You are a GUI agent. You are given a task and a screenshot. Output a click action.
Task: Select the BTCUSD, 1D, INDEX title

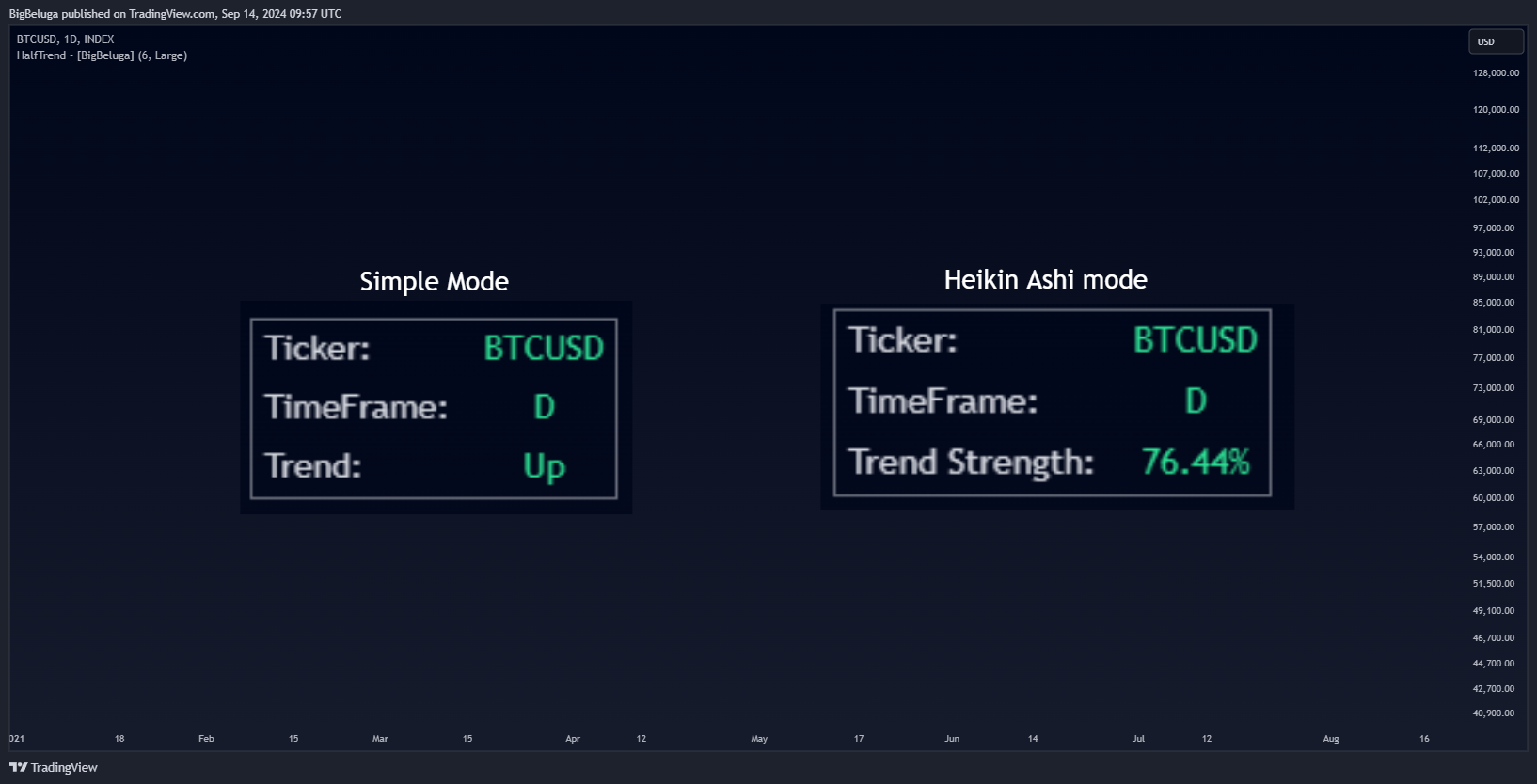(x=65, y=39)
